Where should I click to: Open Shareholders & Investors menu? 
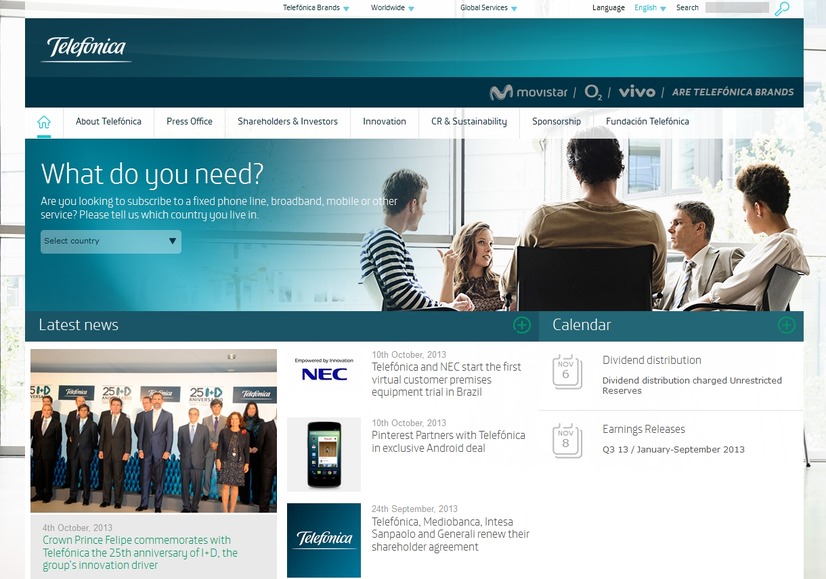288,122
